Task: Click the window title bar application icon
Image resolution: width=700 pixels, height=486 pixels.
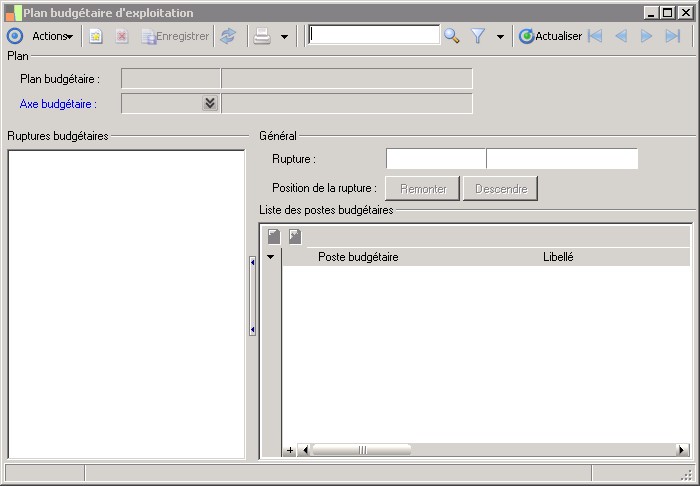Action: (14, 13)
